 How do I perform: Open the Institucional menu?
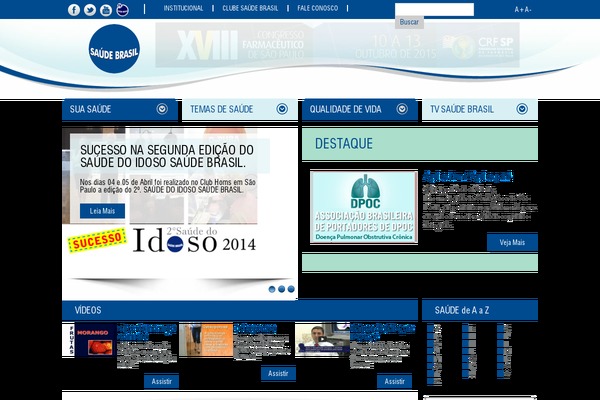(x=183, y=8)
